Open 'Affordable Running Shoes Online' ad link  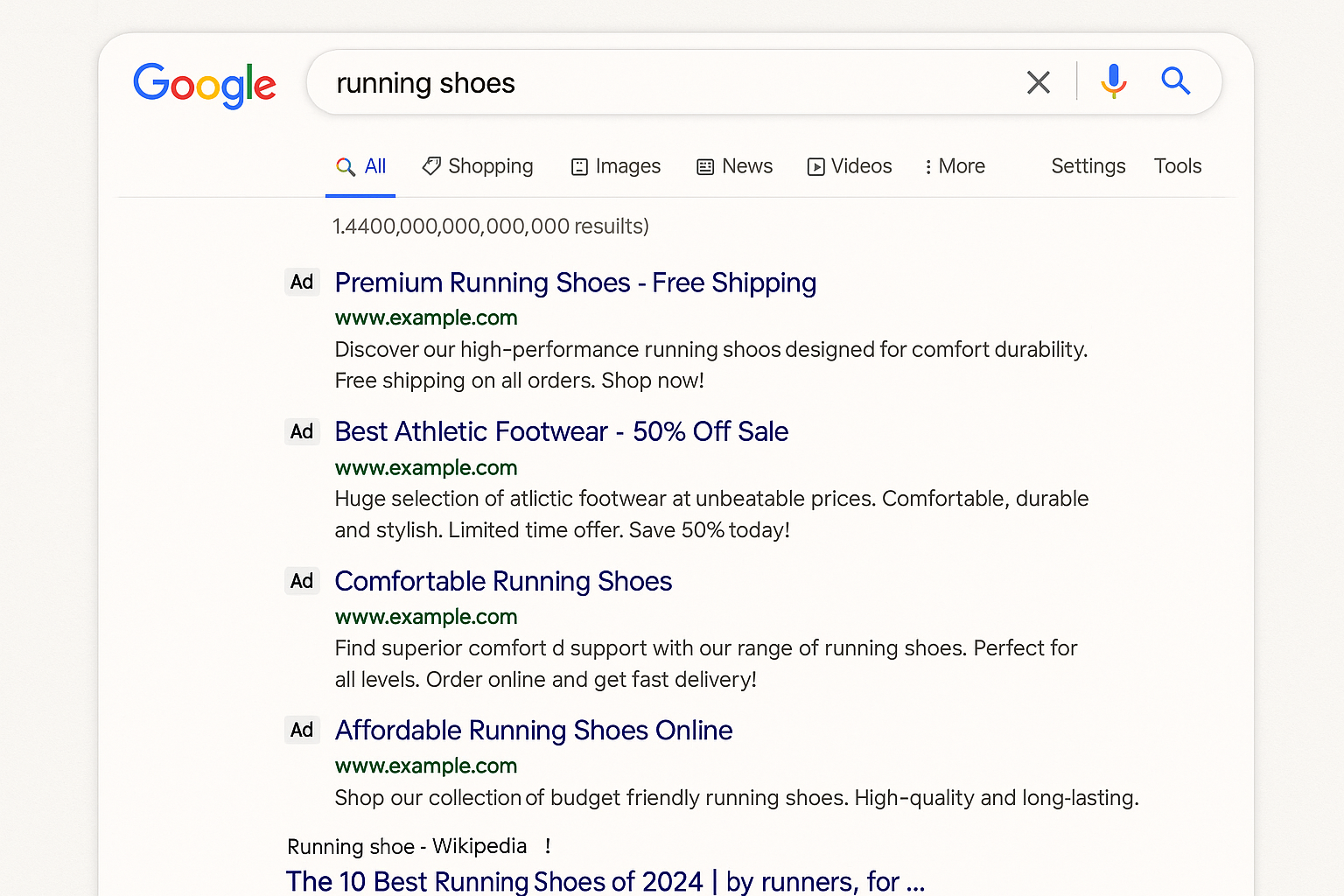point(533,730)
